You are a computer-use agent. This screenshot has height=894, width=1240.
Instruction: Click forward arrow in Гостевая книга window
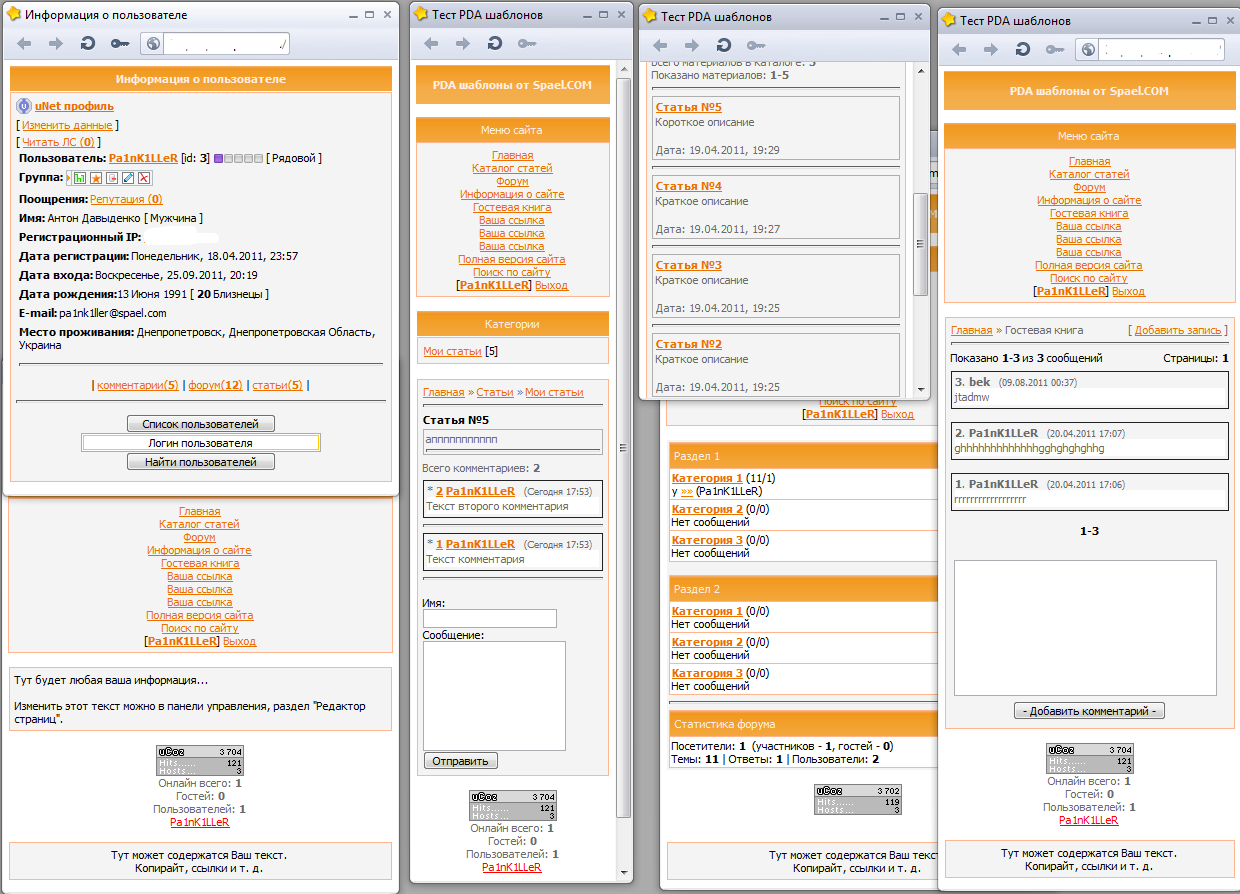[990, 49]
